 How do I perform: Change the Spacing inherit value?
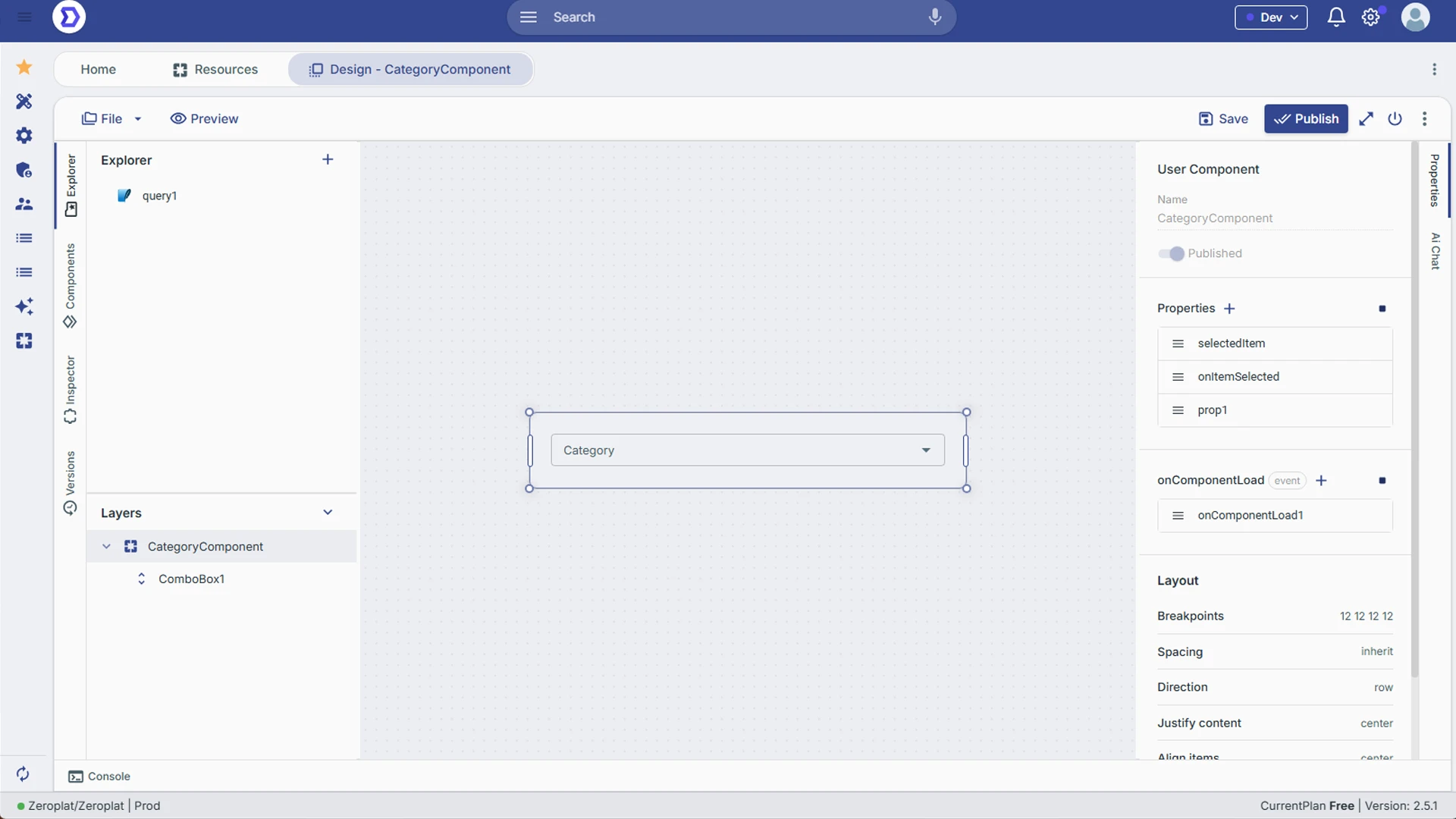point(1376,651)
